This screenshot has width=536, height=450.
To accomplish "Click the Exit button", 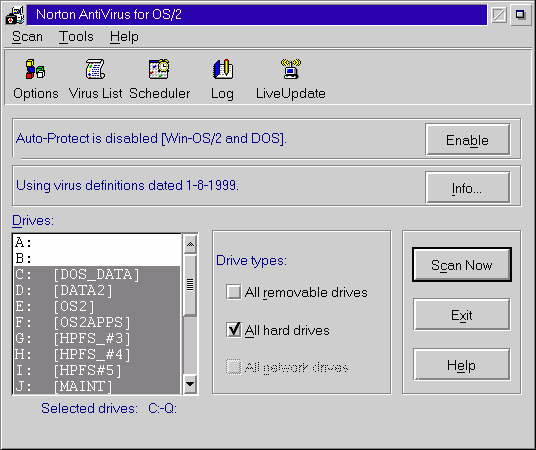I will 462,315.
